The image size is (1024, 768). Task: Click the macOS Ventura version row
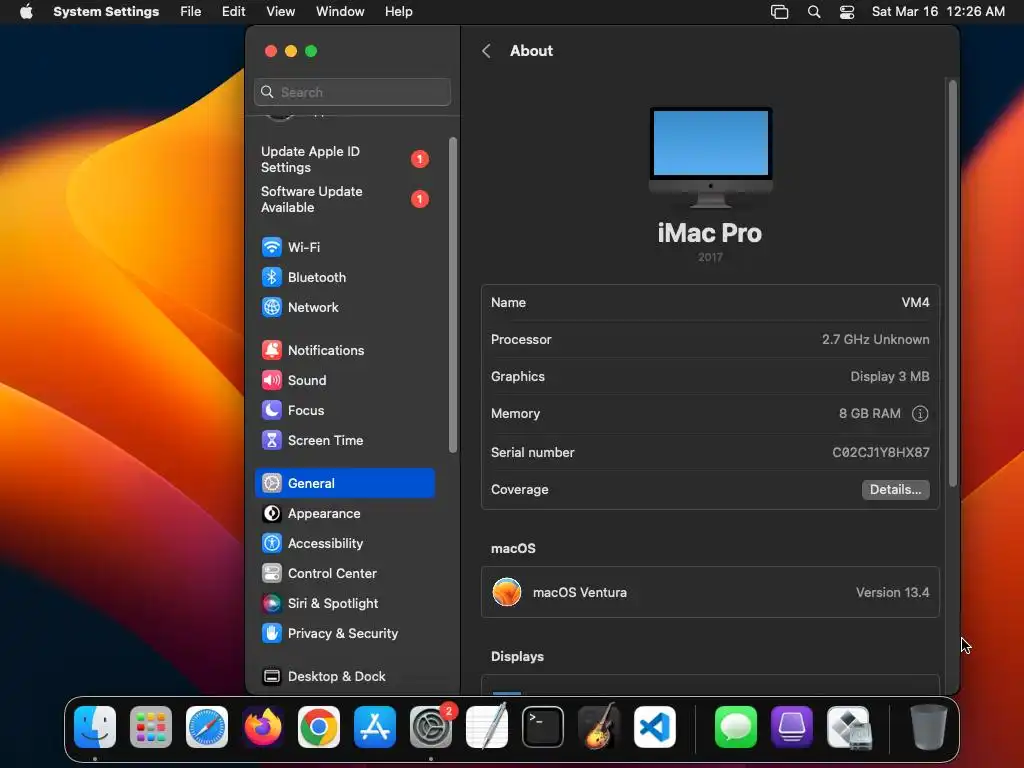(710, 592)
